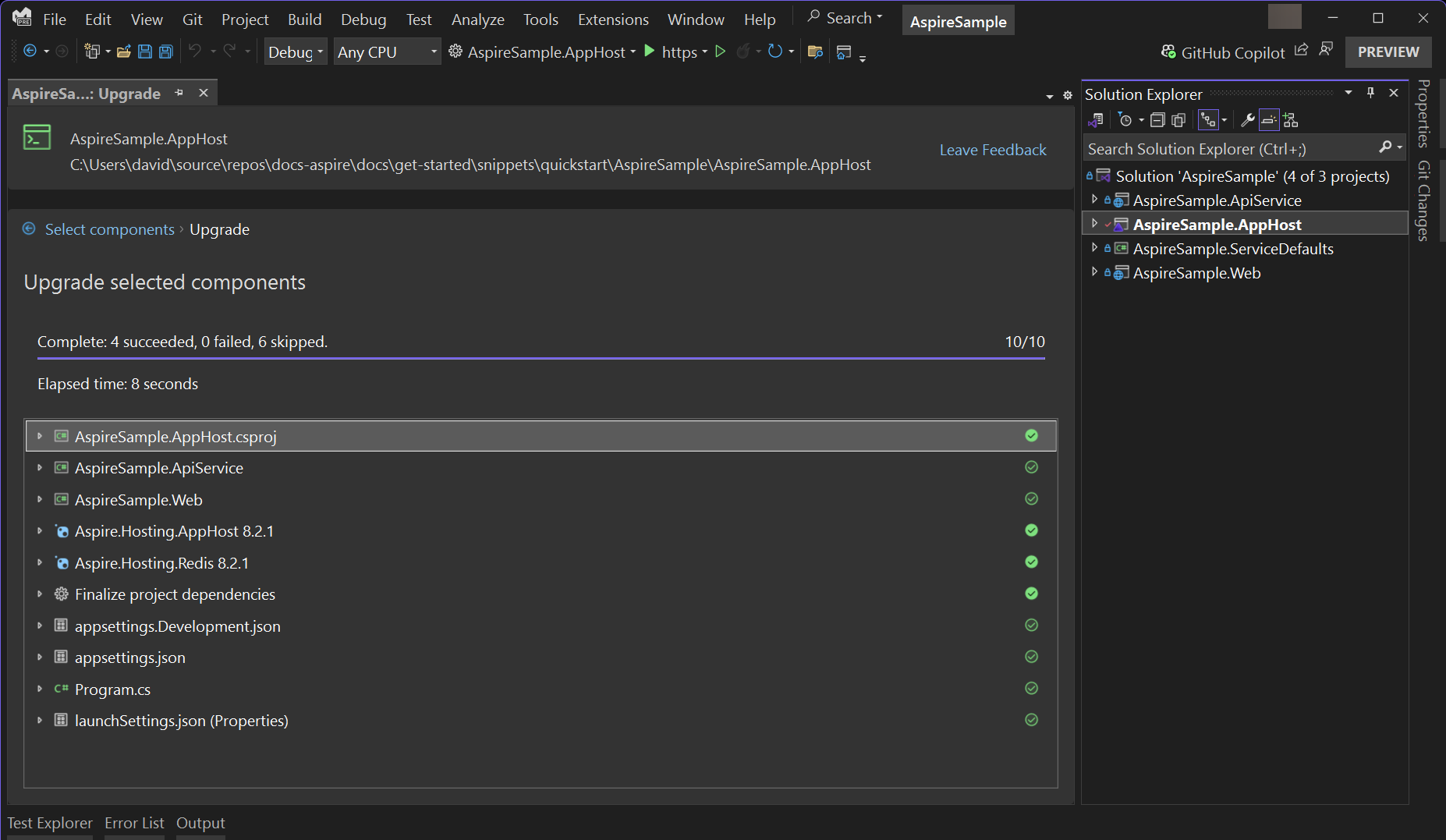
Task: Click the Save icon in toolbar
Action: pyautogui.click(x=145, y=51)
